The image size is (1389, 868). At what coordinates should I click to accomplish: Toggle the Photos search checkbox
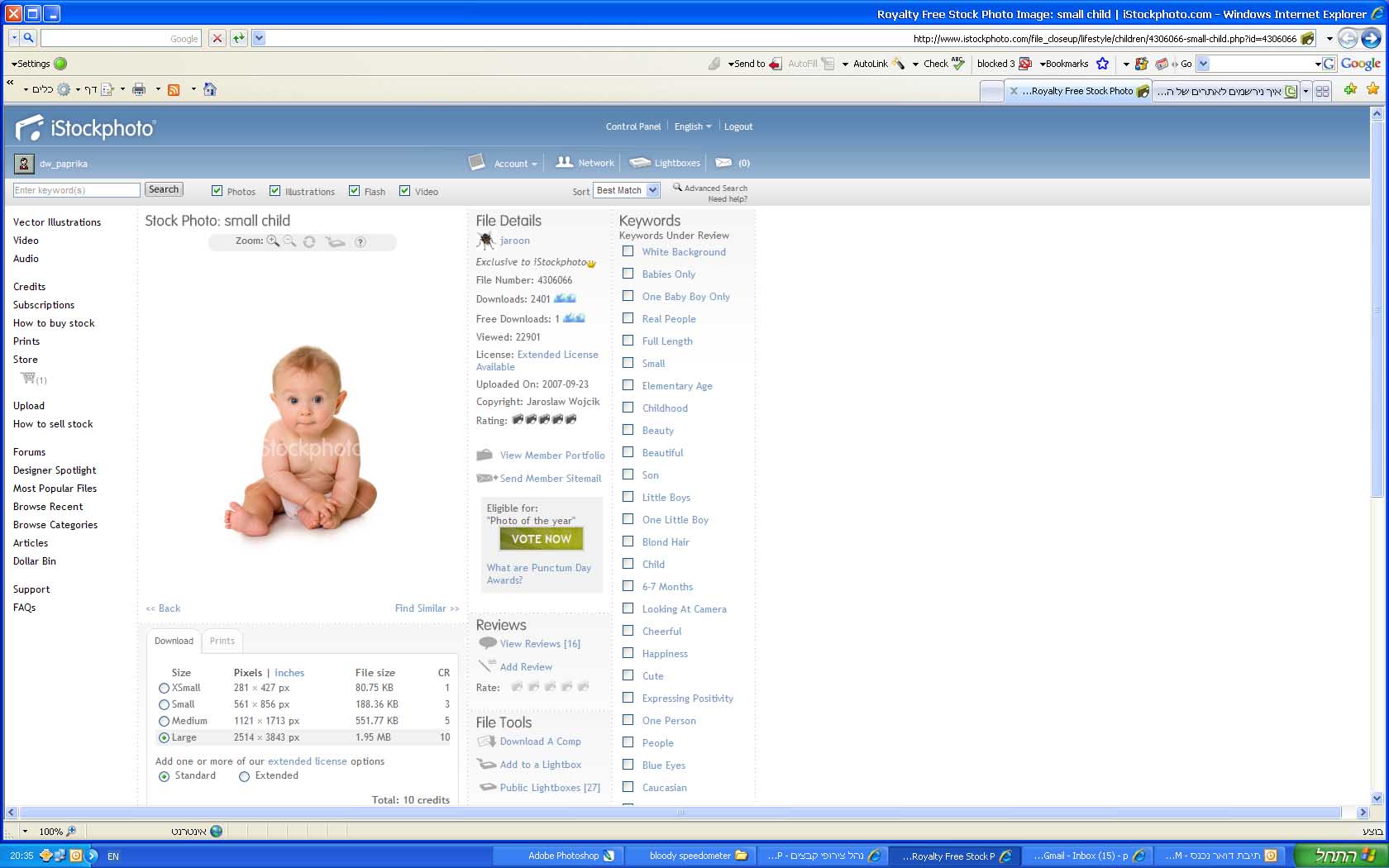pos(217,191)
